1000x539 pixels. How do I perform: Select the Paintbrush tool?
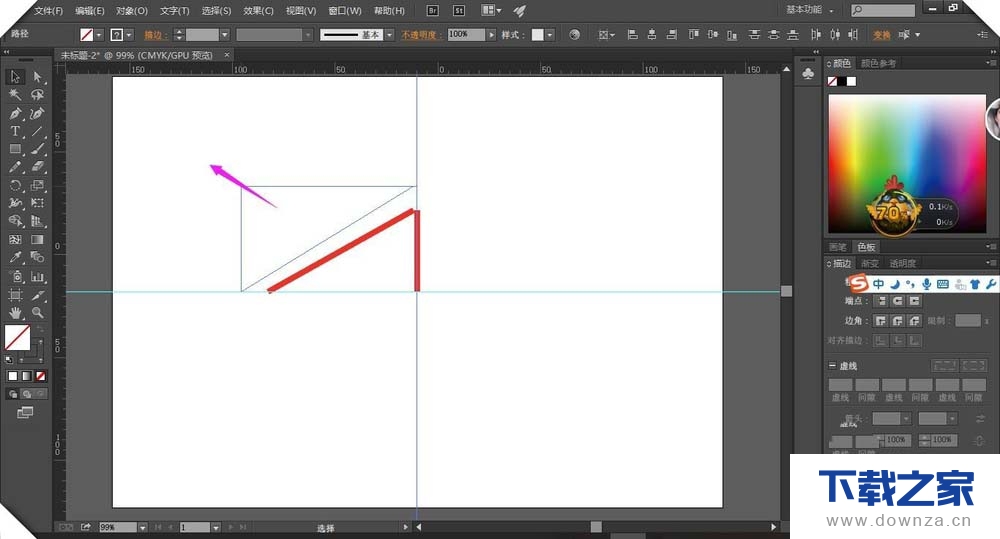(37, 149)
